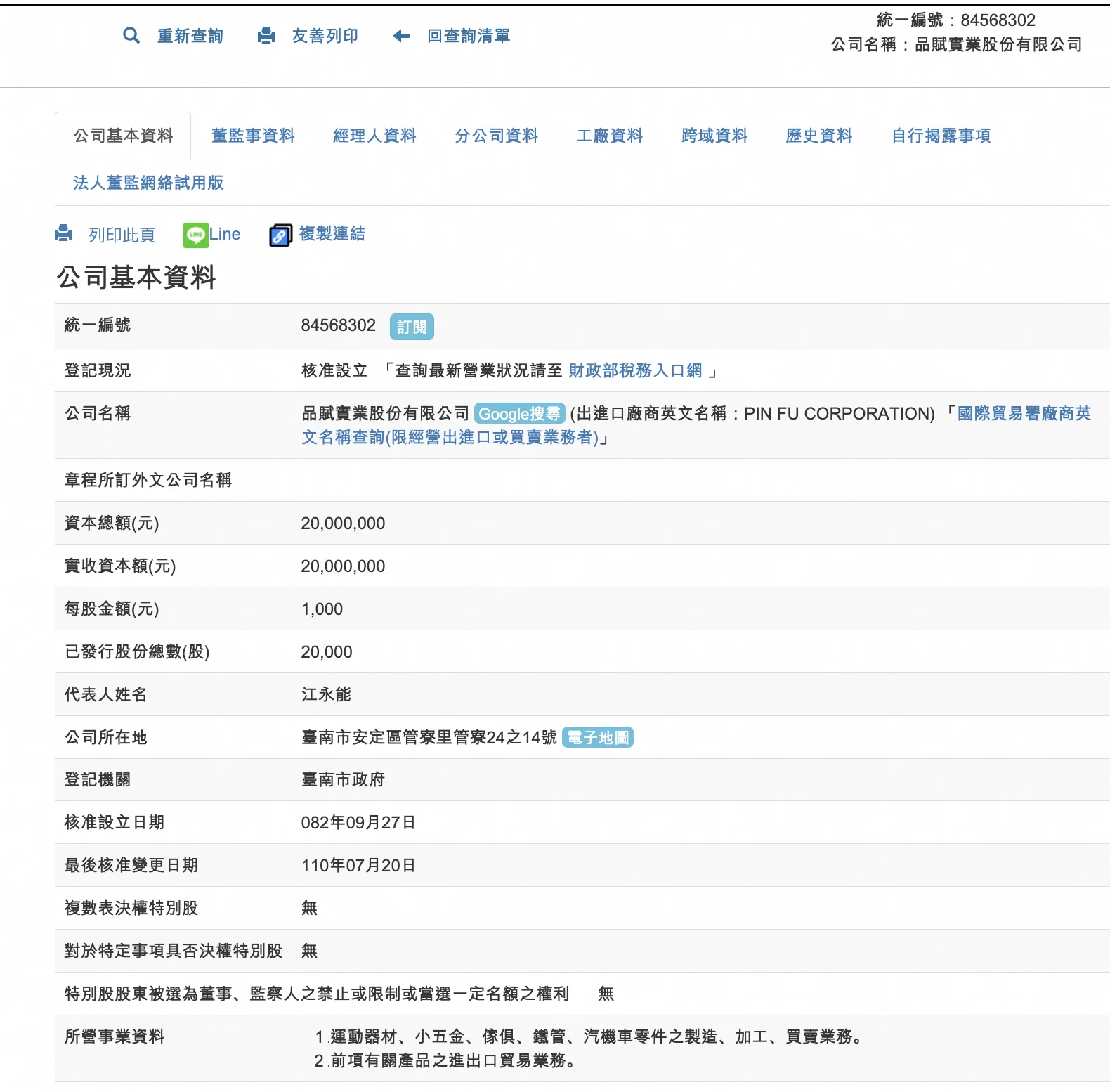1110x1092 pixels.
Task: Click the registration authority 臺南市政府
Action: pyautogui.click(x=343, y=779)
